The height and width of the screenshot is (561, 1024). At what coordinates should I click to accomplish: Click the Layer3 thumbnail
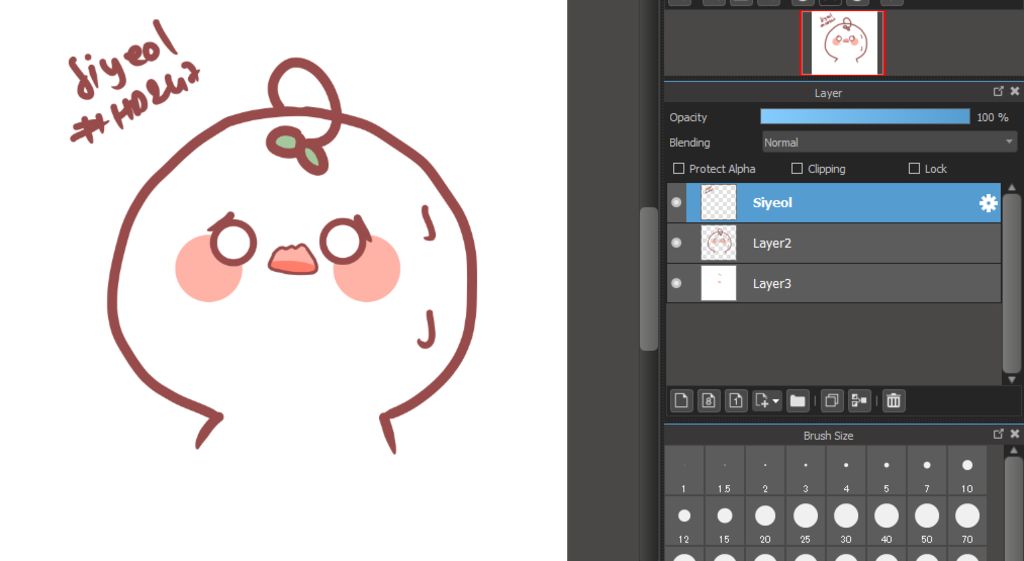(x=718, y=283)
